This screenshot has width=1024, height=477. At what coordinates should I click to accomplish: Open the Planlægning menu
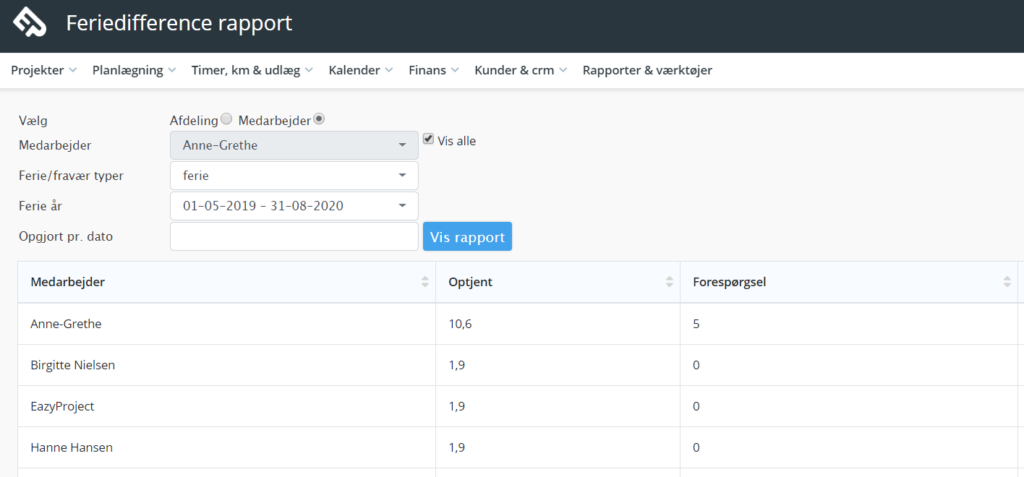134,71
